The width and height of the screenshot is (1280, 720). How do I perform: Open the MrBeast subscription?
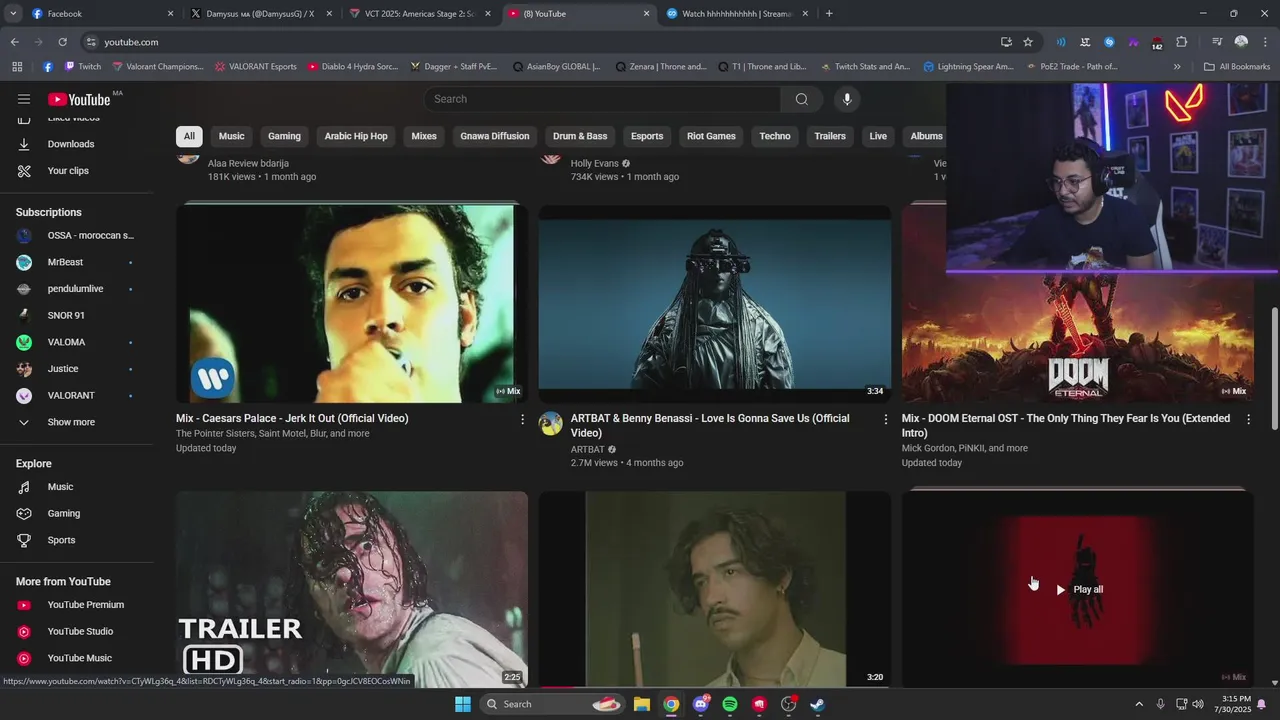tap(65, 262)
